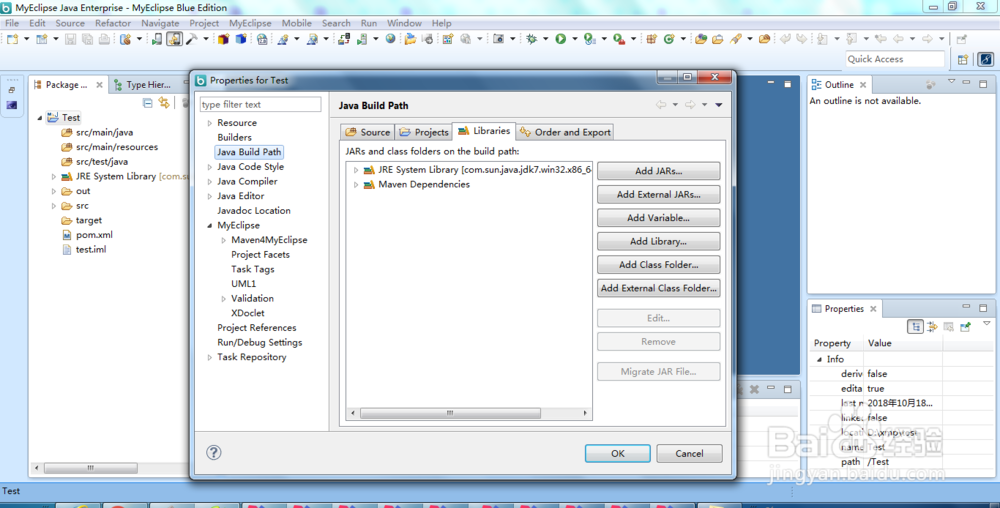Viewport: 1000px width, 508px height.
Task: Click Collapse All icon in Package Explorer
Action: [148, 103]
